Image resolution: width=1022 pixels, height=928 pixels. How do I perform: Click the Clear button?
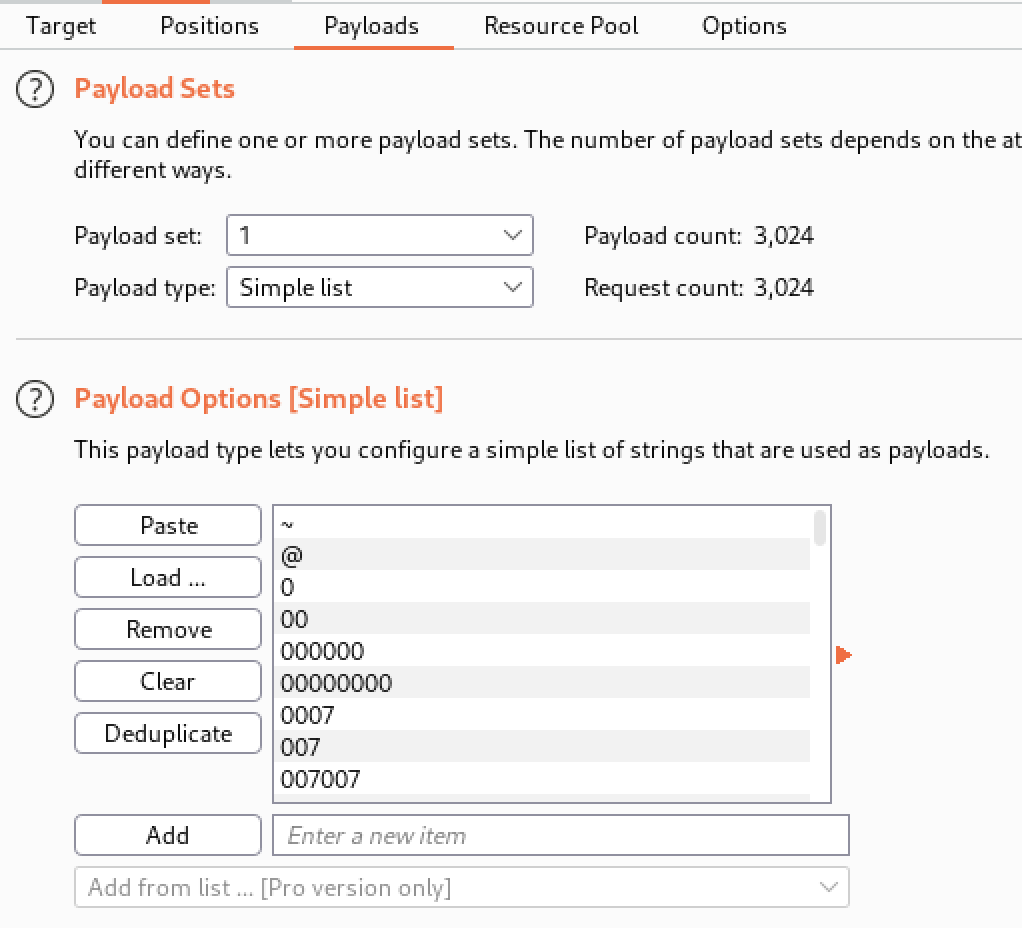(168, 682)
